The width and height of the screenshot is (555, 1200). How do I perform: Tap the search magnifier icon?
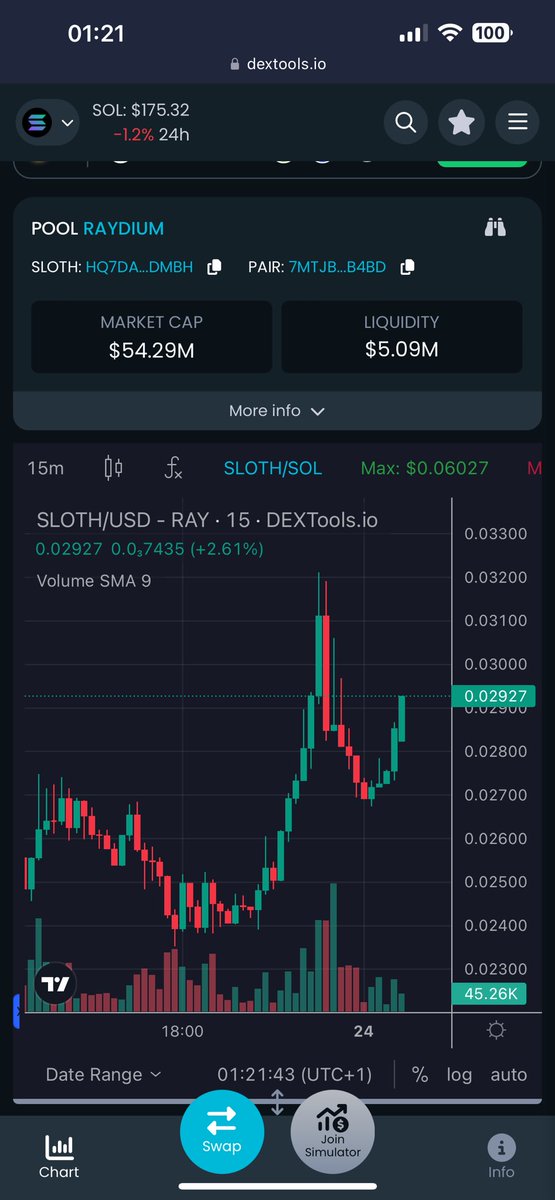(x=405, y=123)
